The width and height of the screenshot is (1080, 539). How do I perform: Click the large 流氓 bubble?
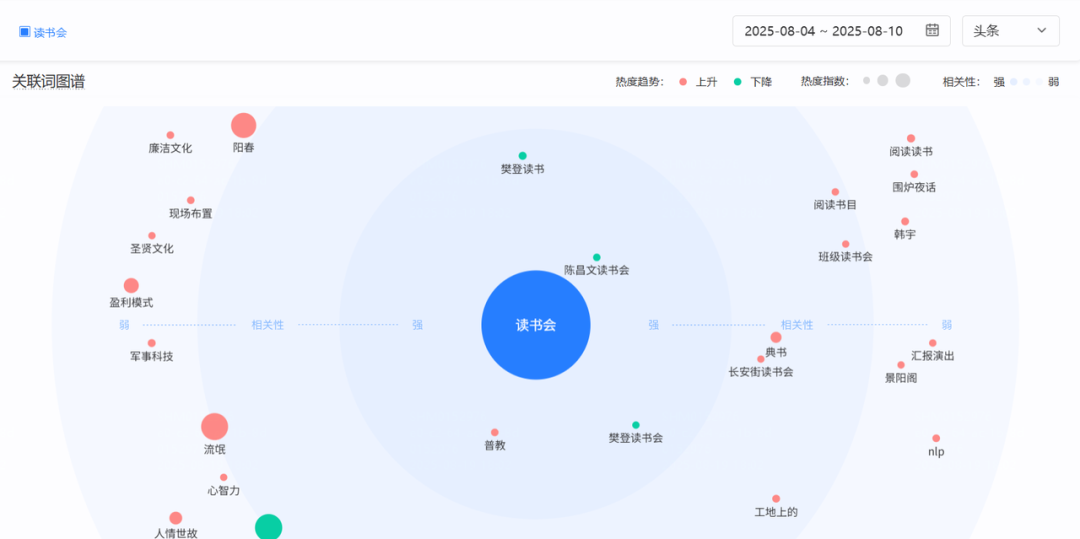coord(214,427)
